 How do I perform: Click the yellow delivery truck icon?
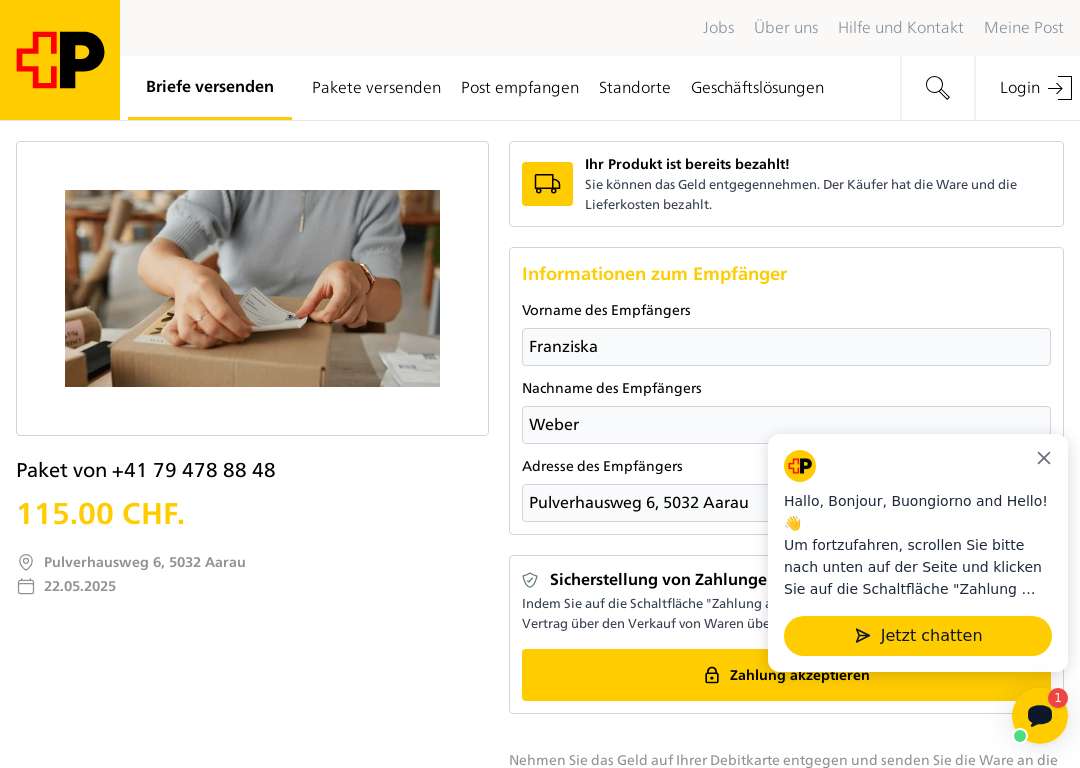point(547,184)
